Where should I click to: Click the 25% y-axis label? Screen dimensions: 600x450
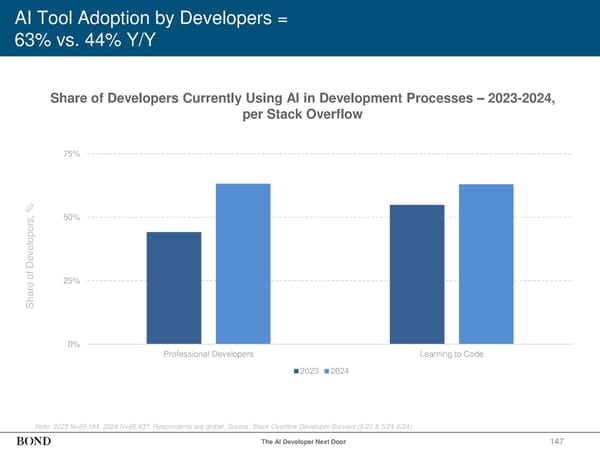coord(72,281)
